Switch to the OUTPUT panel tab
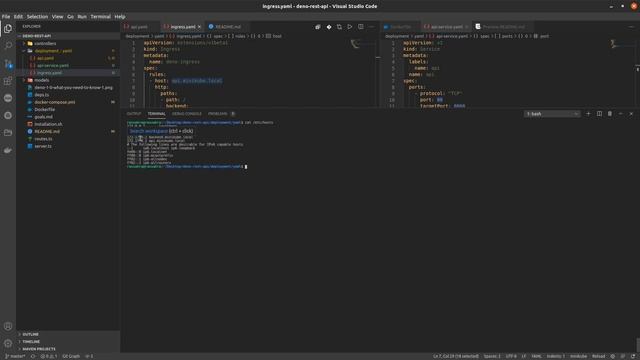Image resolution: width=640 pixels, height=360 pixels. coord(134,114)
